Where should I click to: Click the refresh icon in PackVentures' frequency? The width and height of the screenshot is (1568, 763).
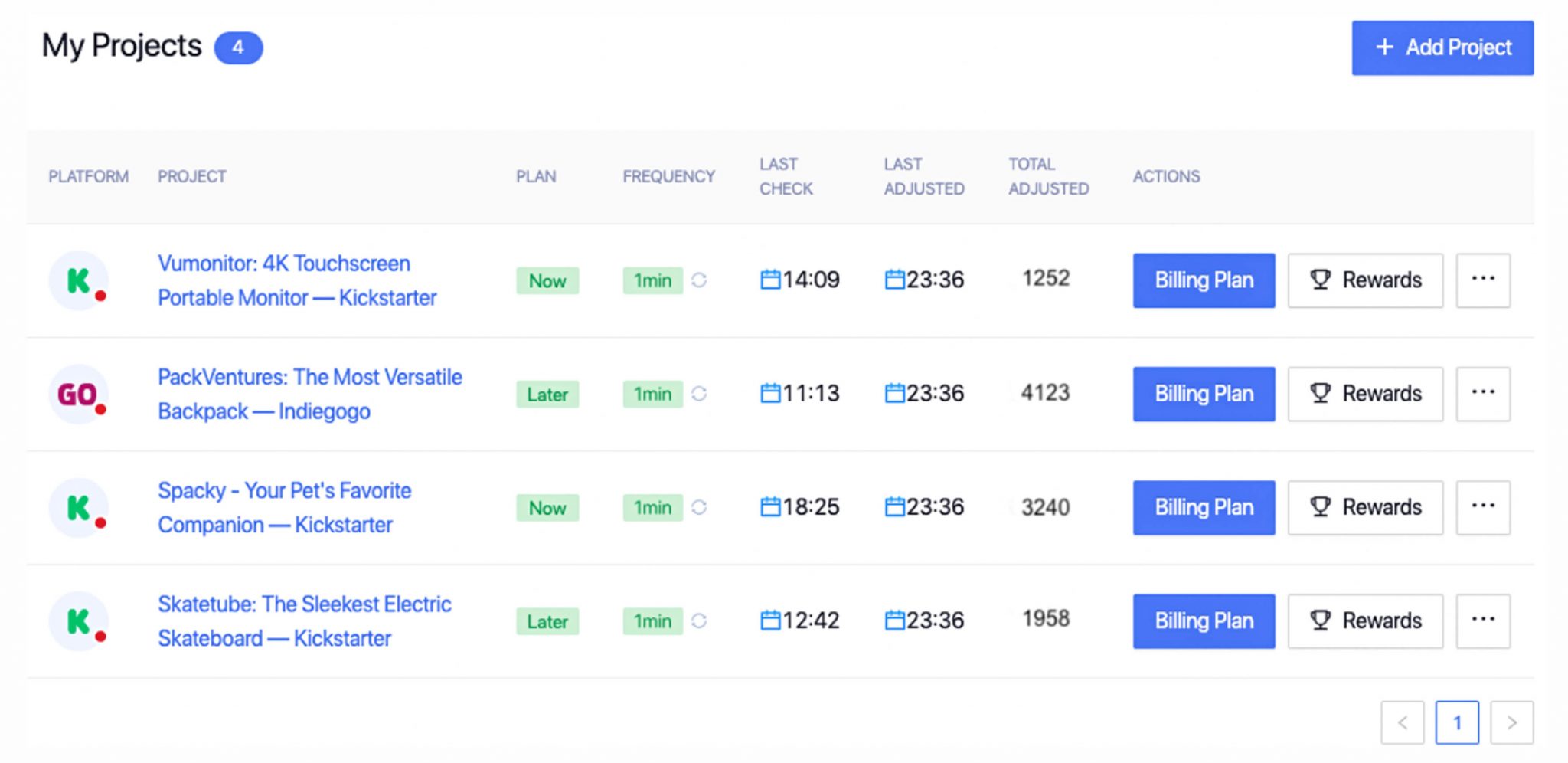699,394
